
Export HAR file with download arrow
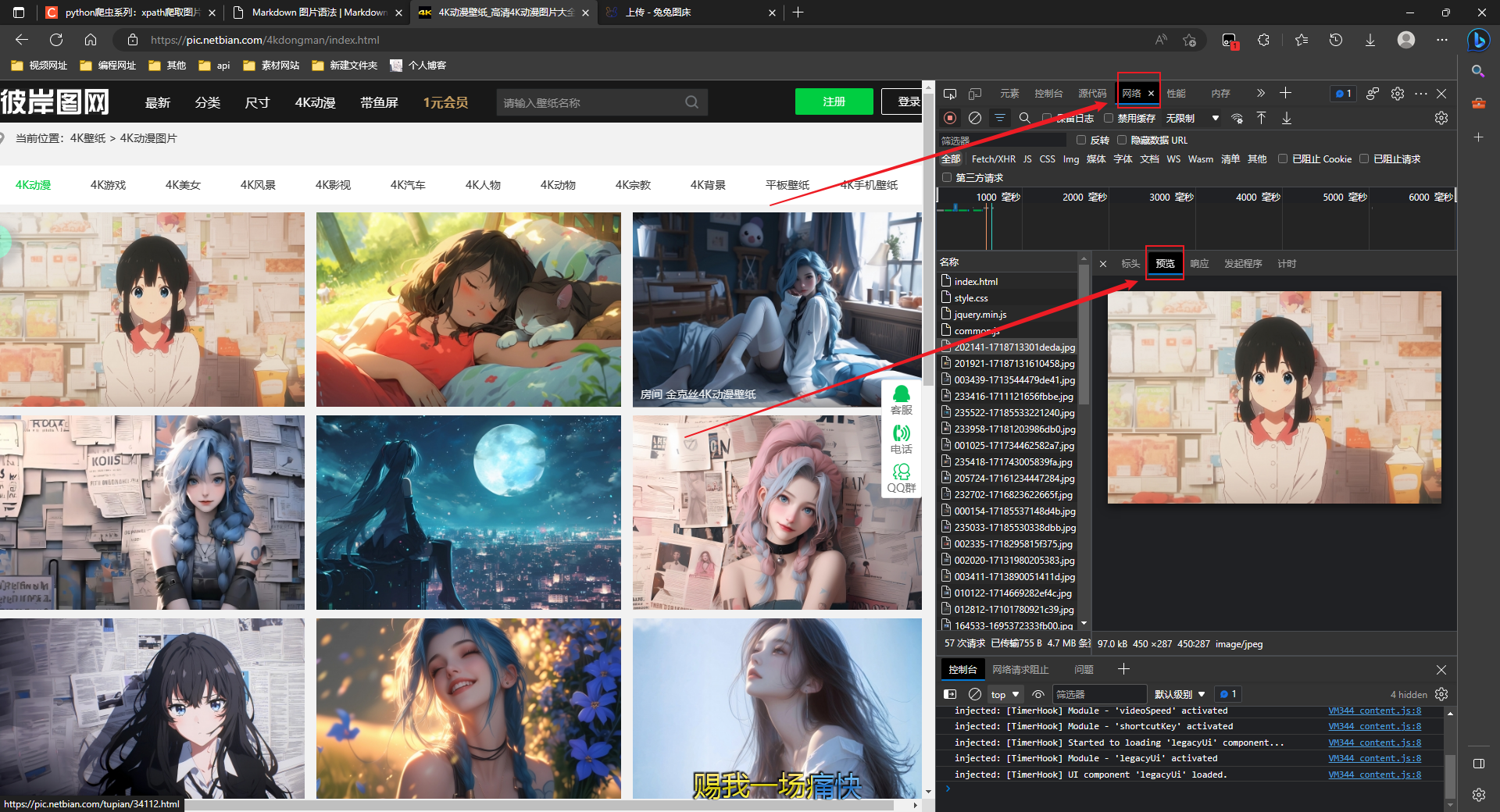coord(1286,118)
